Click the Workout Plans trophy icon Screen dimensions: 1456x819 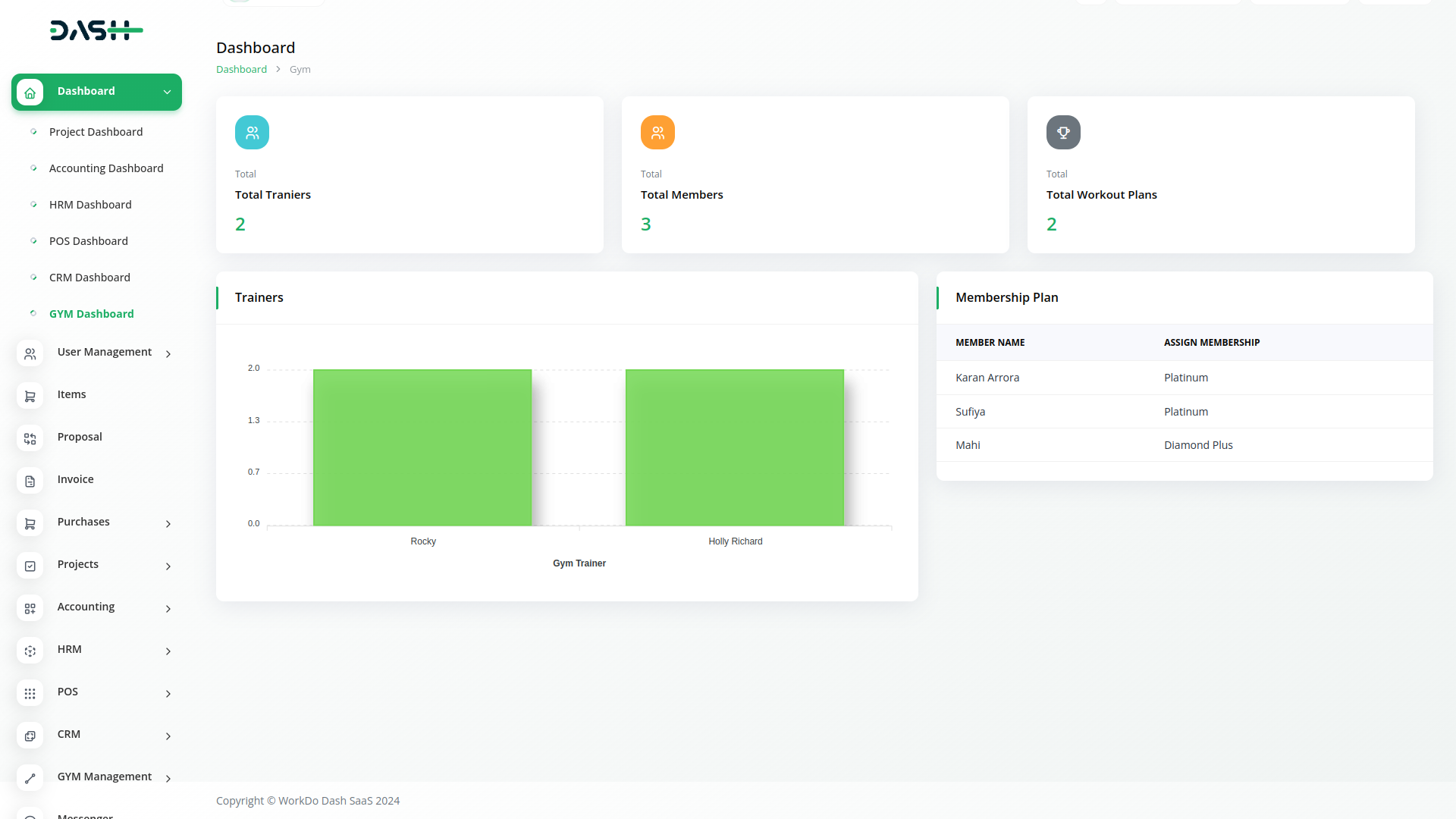[1063, 132]
